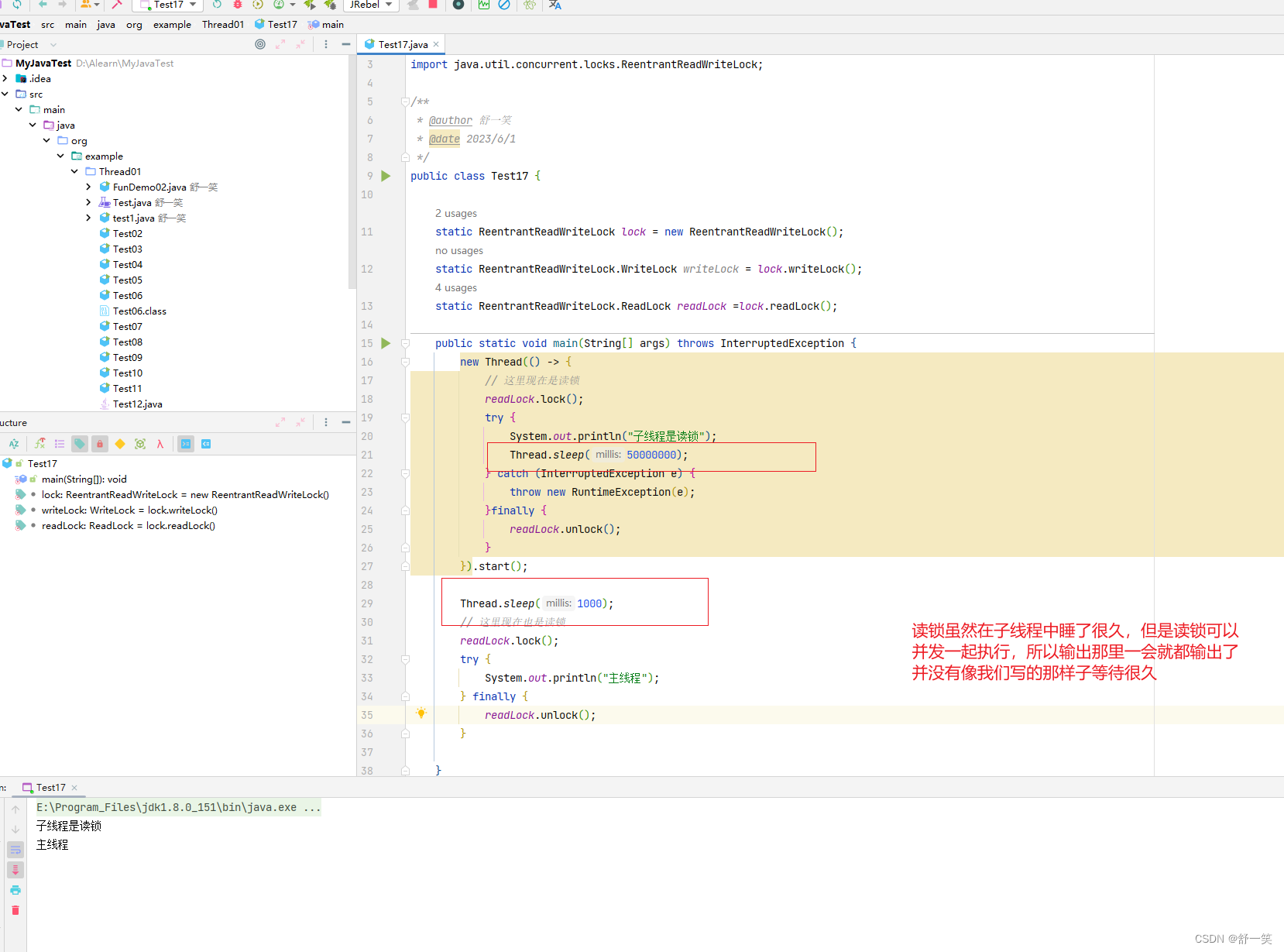Image resolution: width=1284 pixels, height=952 pixels.
Task: Click the JRebel debug rocket icon
Action: pos(330,5)
